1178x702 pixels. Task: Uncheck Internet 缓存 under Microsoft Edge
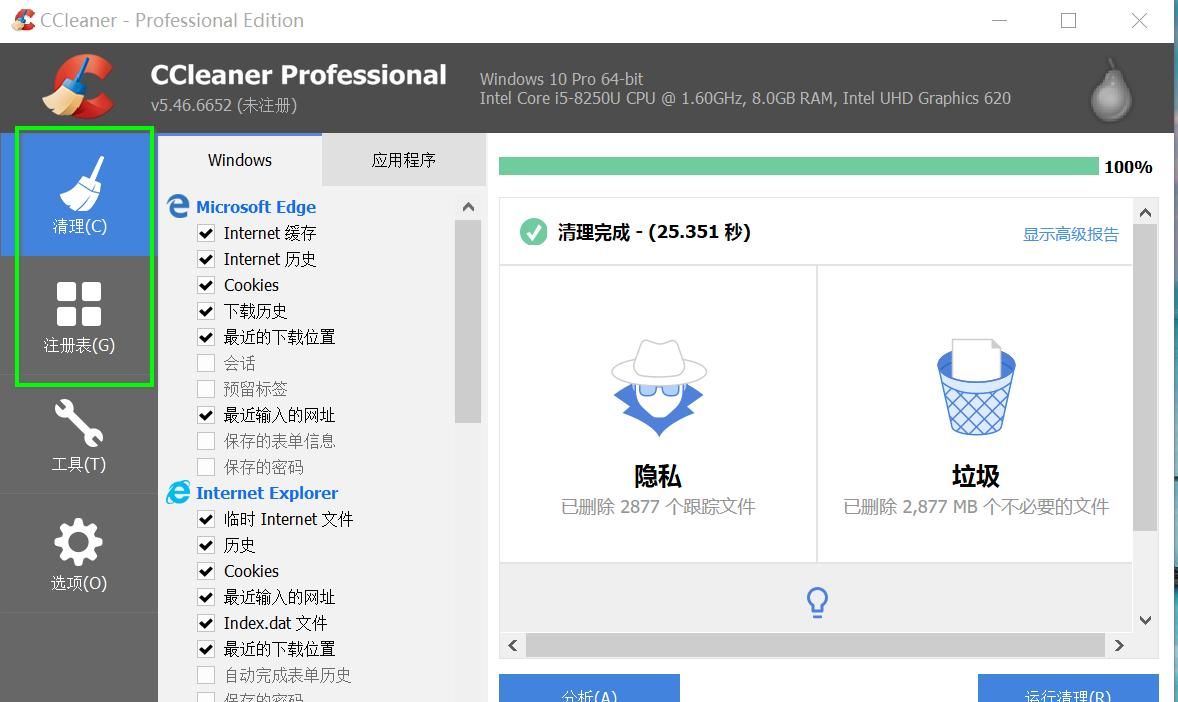206,233
